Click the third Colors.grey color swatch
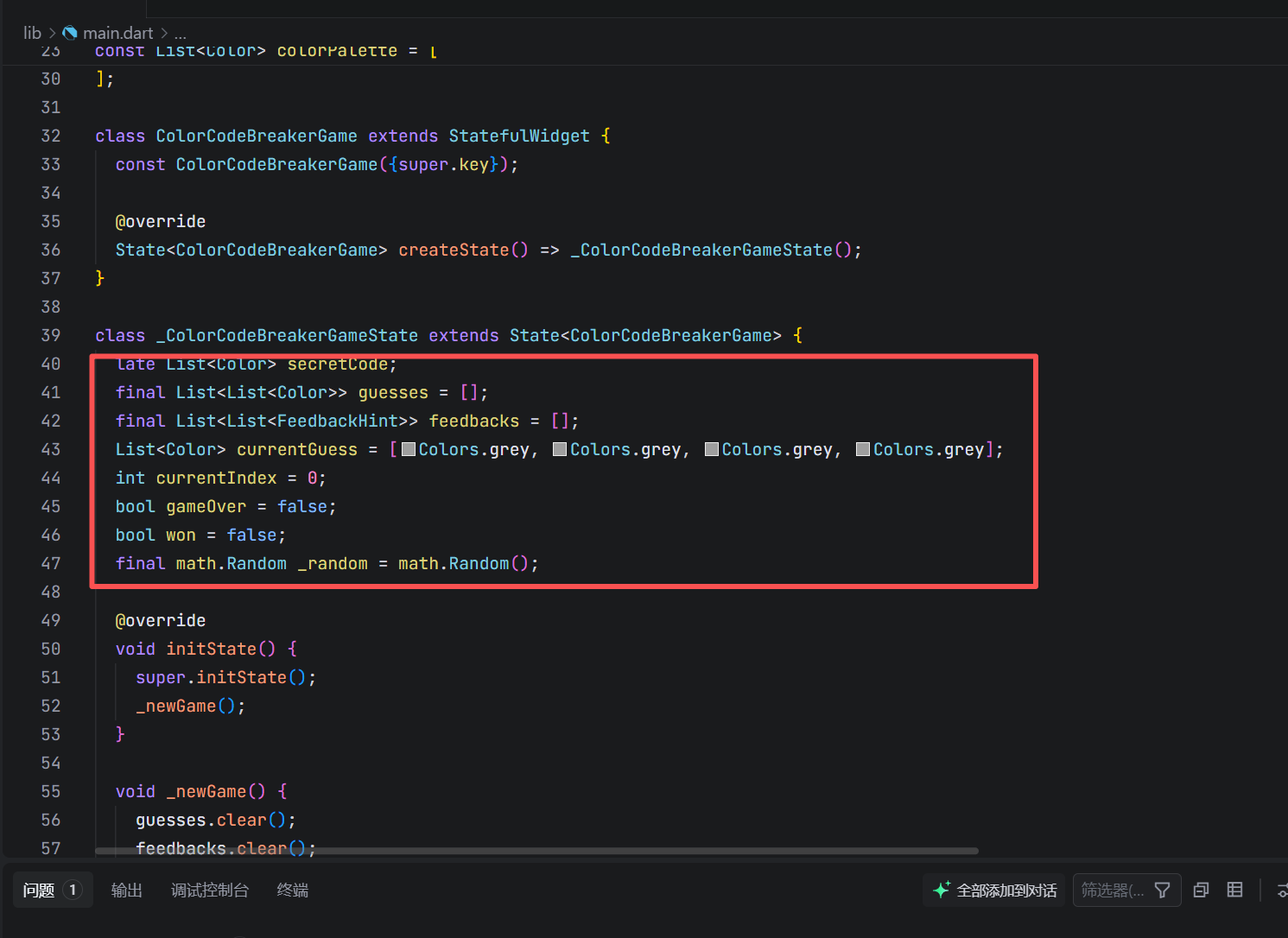The height and width of the screenshot is (938, 1288). click(x=712, y=449)
